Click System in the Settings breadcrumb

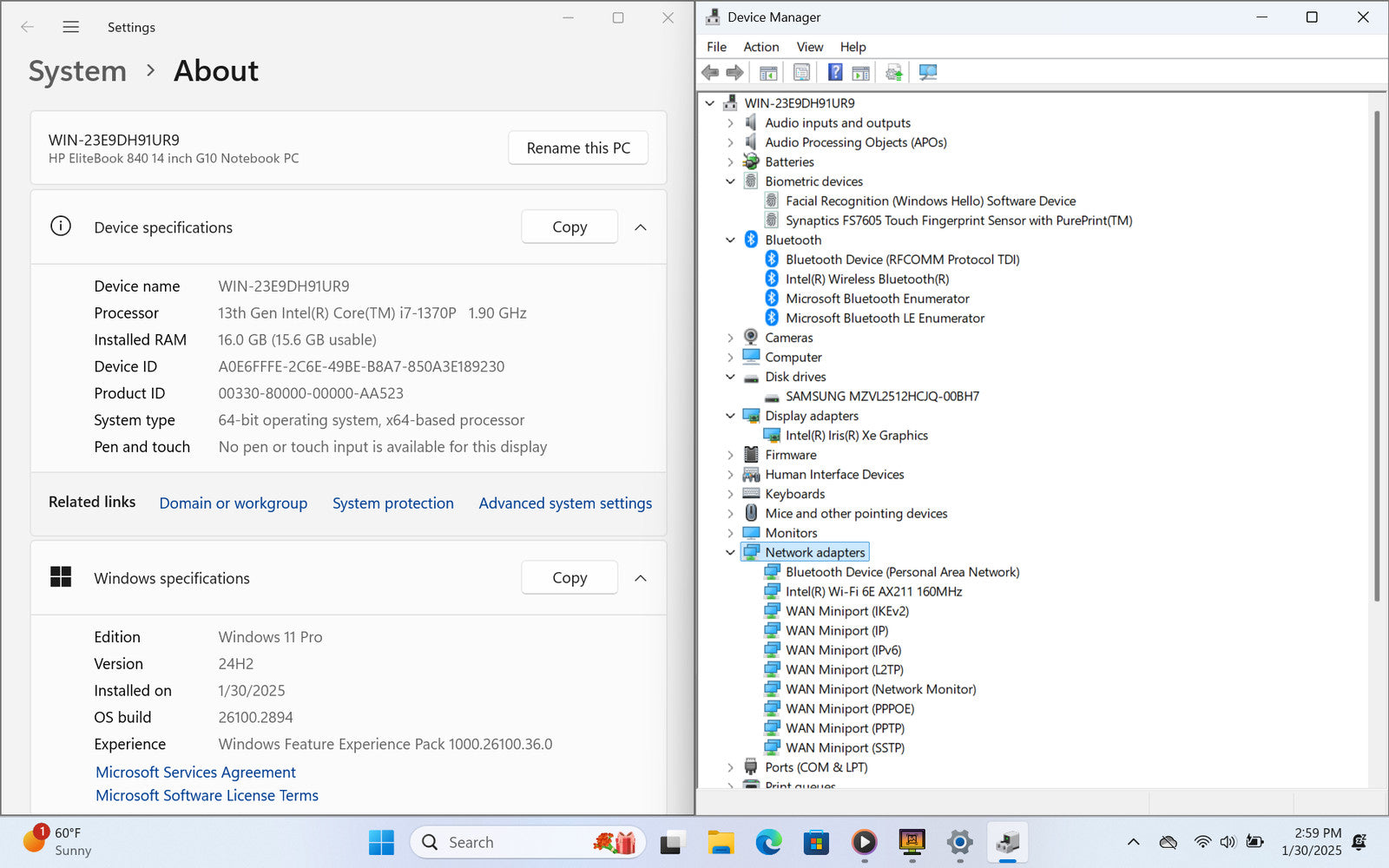click(x=77, y=71)
